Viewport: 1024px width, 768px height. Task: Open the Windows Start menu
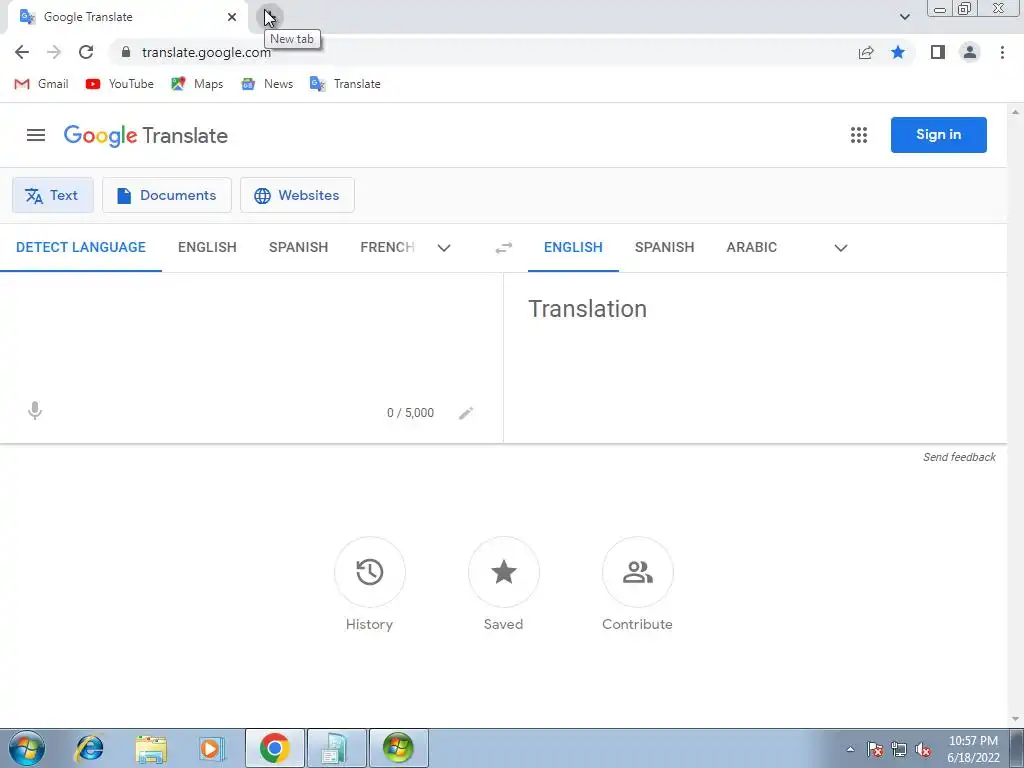click(26, 748)
